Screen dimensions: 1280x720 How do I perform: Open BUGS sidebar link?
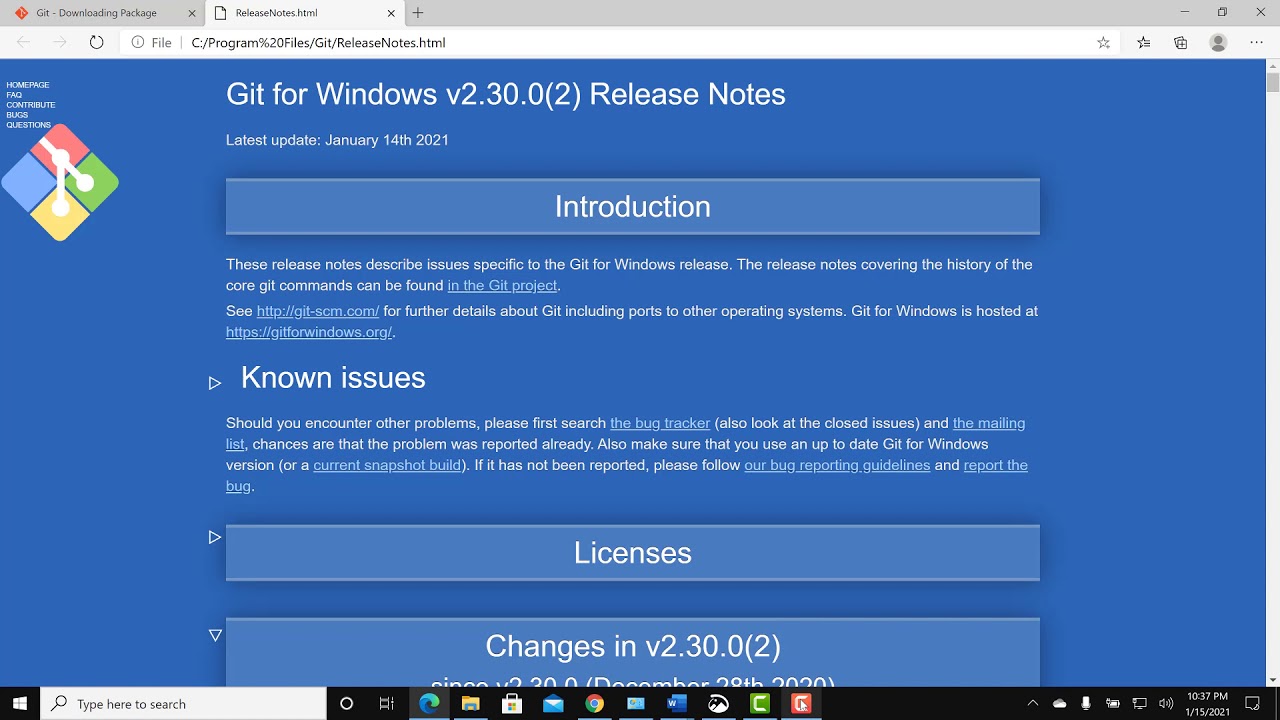click(x=17, y=115)
